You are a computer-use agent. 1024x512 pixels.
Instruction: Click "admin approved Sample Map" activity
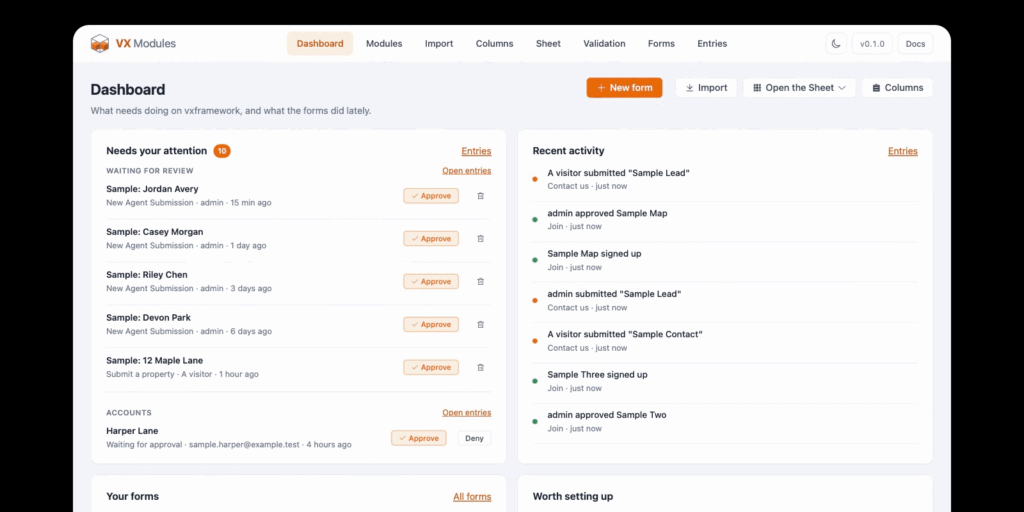(x=607, y=213)
